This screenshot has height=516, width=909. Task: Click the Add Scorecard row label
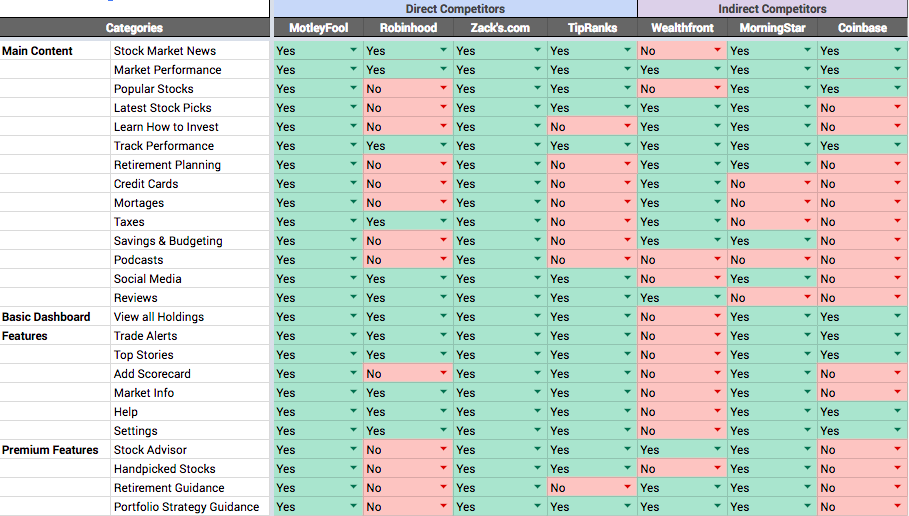[152, 373]
